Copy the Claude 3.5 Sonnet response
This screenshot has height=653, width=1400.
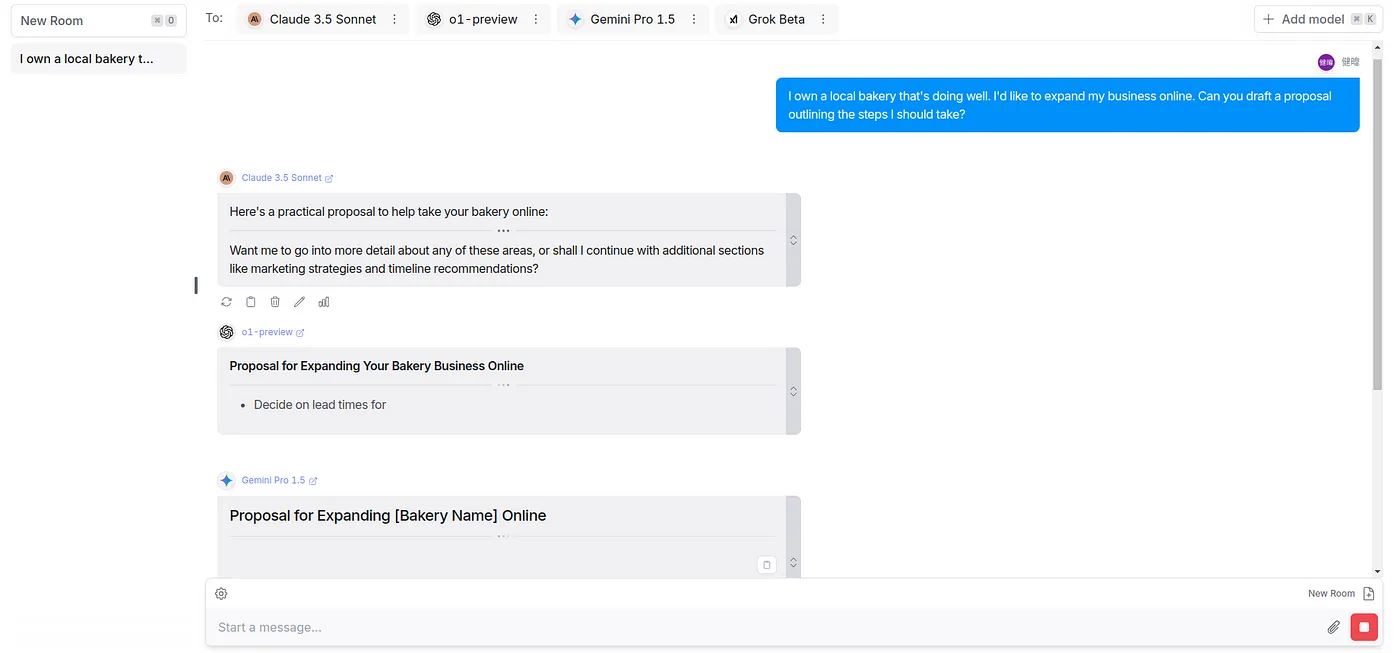point(251,302)
